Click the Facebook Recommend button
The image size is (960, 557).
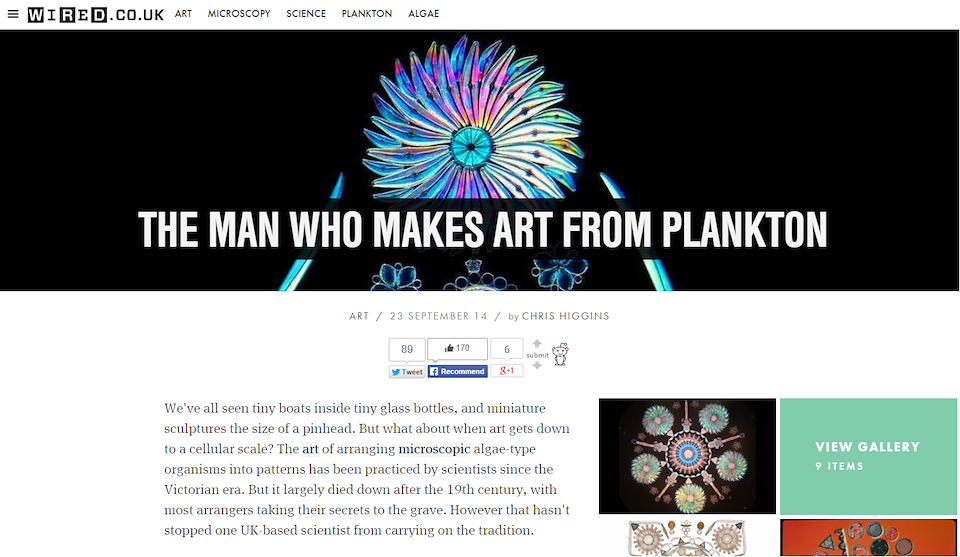click(x=457, y=372)
